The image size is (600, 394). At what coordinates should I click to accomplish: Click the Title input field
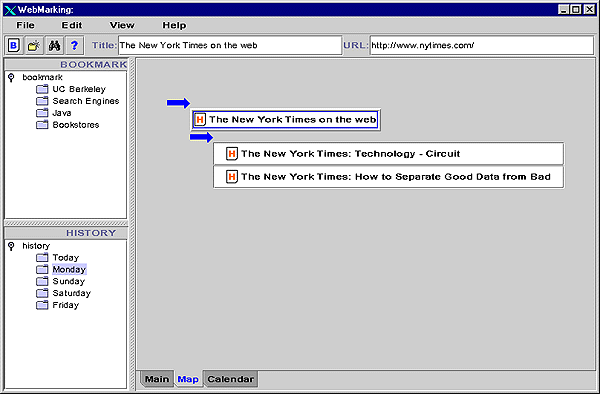pos(230,46)
